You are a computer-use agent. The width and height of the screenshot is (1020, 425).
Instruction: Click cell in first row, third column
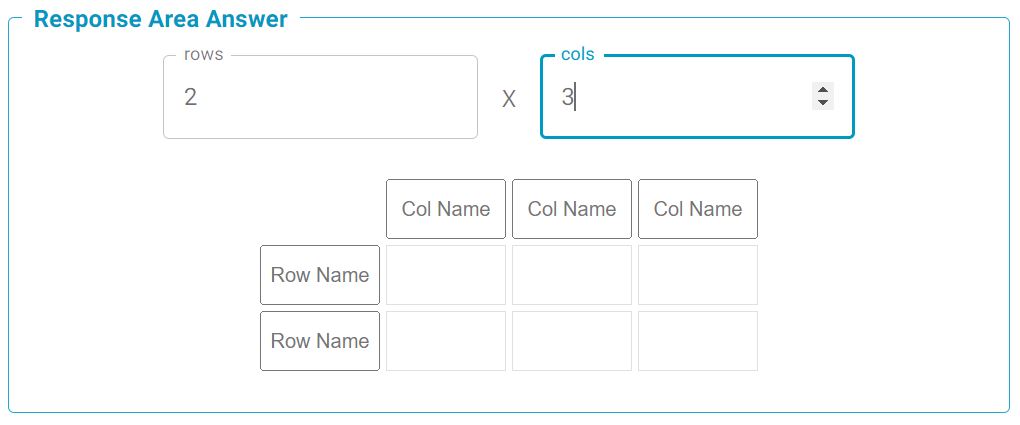click(x=698, y=275)
